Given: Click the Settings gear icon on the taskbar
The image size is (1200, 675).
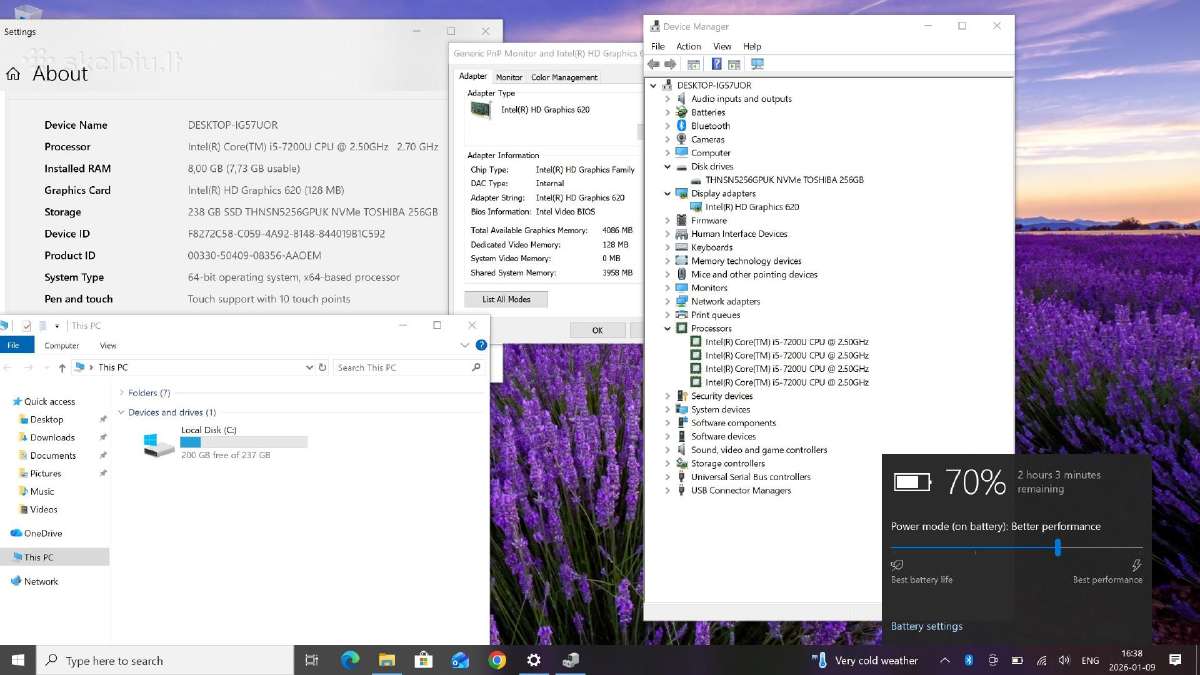Looking at the screenshot, I should pyautogui.click(x=534, y=660).
